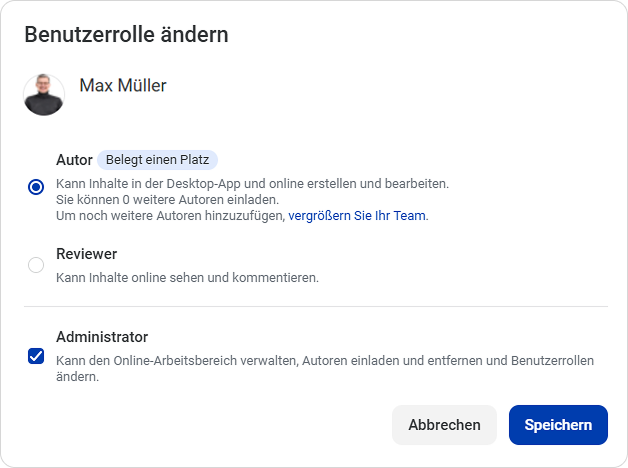Click the Autor role heading
The height and width of the screenshot is (468, 628).
[74, 160]
